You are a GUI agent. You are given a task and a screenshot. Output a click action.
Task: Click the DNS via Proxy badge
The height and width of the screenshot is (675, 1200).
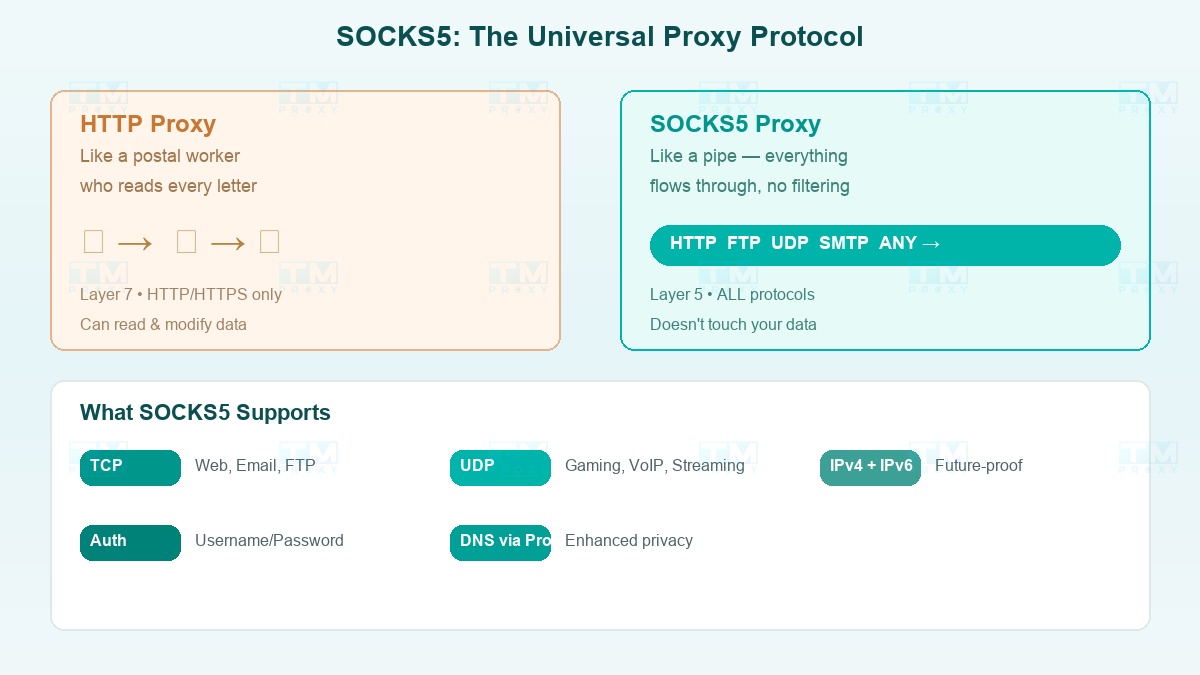500,542
